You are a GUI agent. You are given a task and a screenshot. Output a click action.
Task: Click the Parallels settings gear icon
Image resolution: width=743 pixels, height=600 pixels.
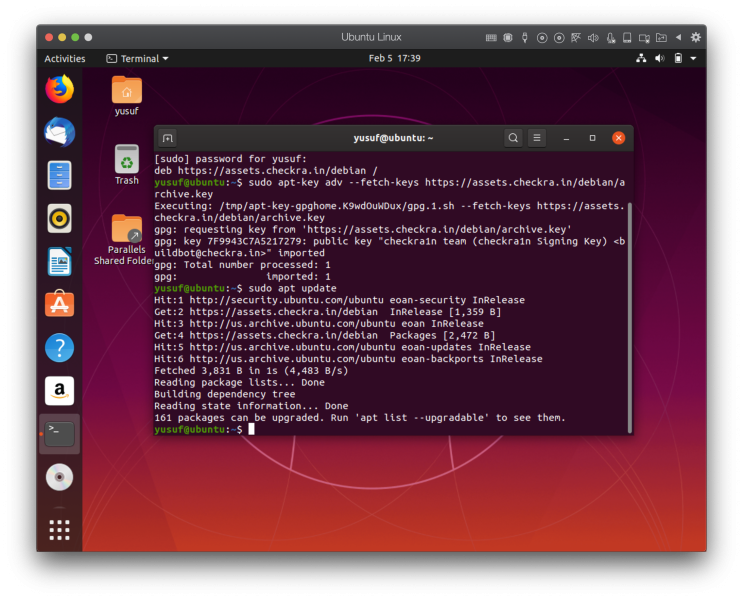[x=695, y=37]
